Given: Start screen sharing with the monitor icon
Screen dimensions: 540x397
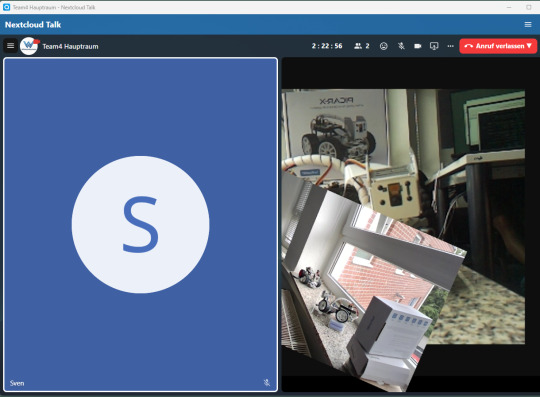Looking at the screenshot, I should point(434,46).
